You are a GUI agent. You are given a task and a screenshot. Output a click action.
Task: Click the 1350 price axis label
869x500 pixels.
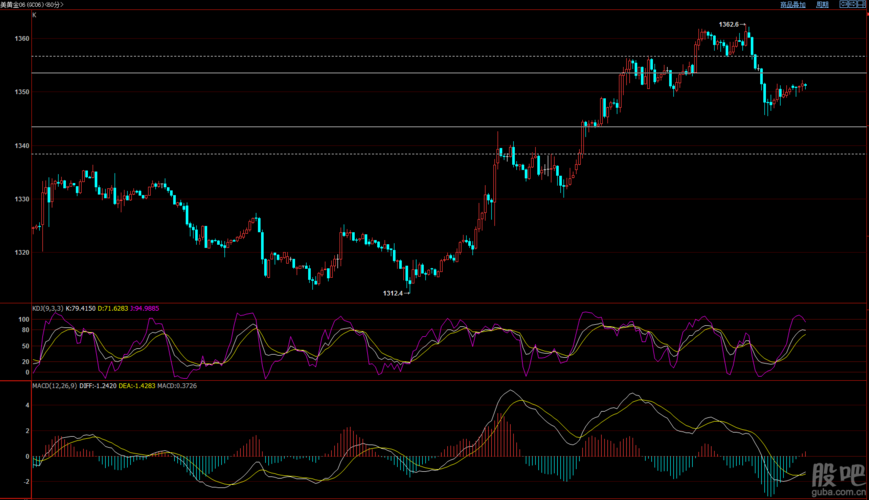pos(22,92)
